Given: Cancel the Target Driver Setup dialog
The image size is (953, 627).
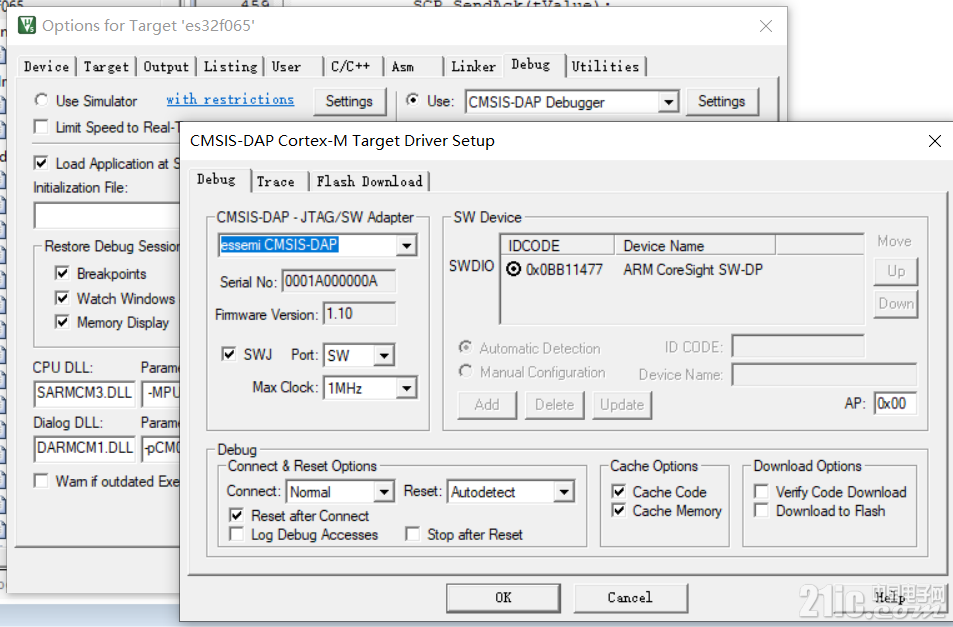Looking at the screenshot, I should (630, 598).
